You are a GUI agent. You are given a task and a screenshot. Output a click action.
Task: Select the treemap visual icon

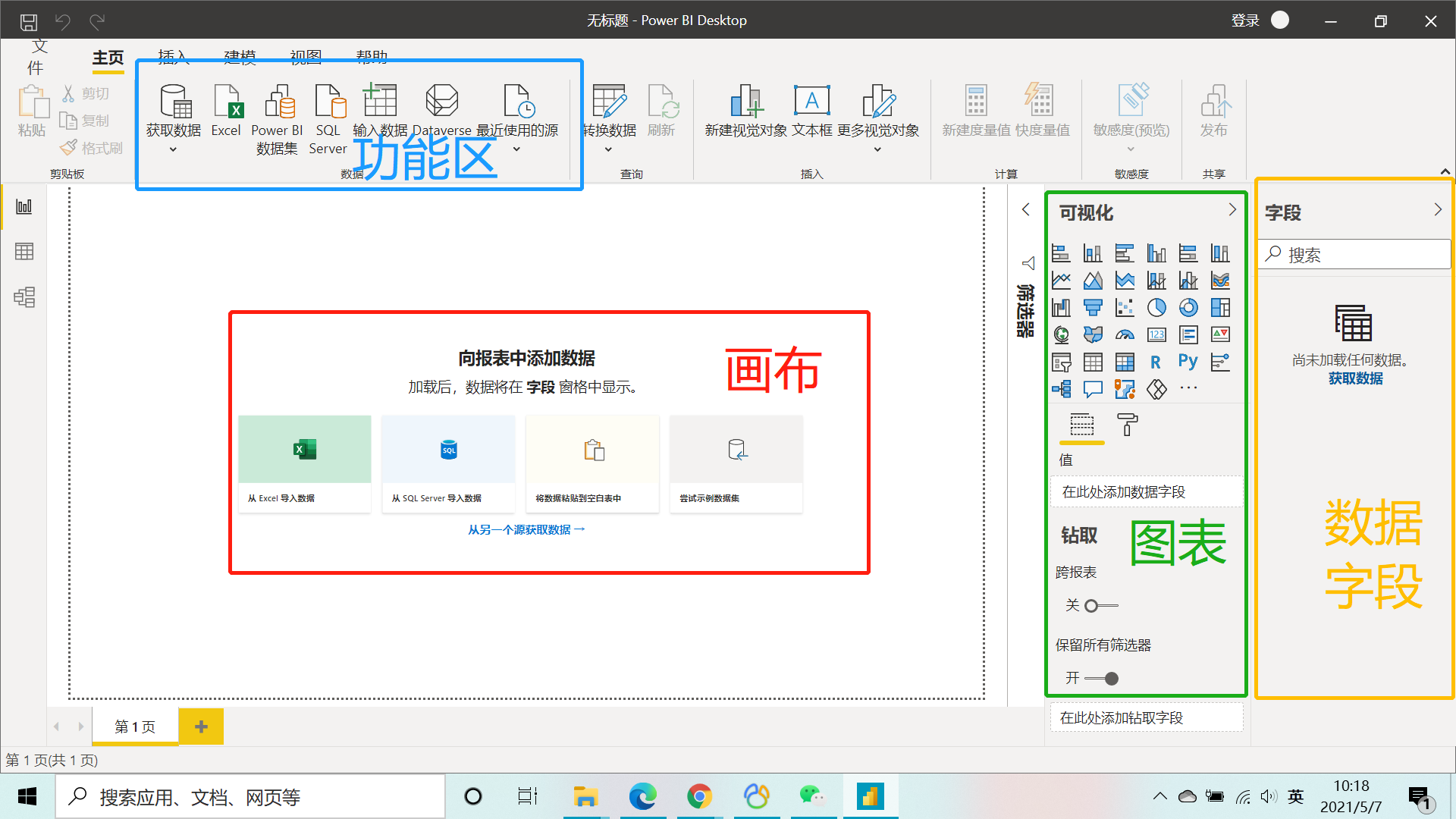click(1220, 307)
